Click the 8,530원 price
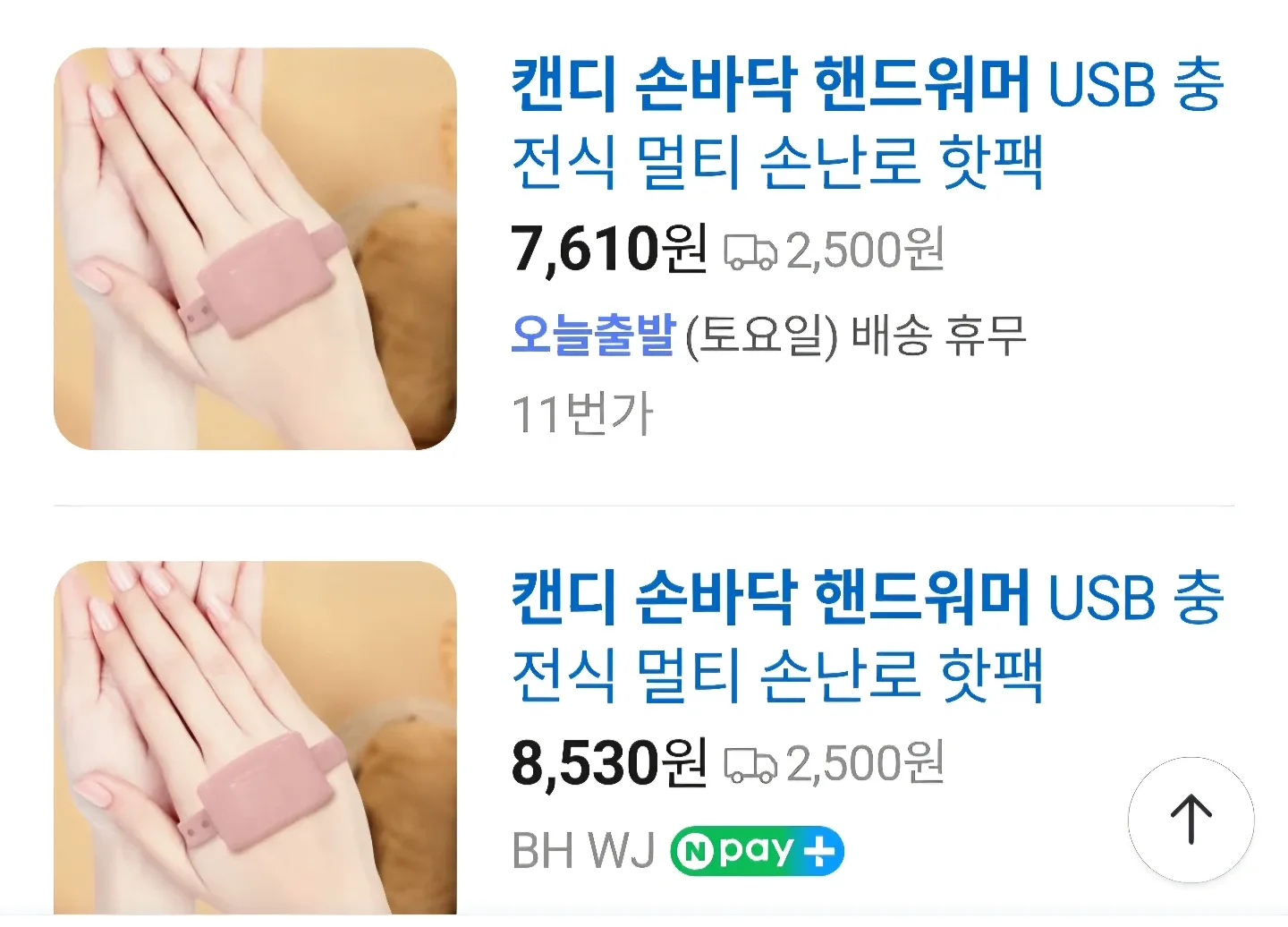The height and width of the screenshot is (927, 1288). click(x=609, y=762)
